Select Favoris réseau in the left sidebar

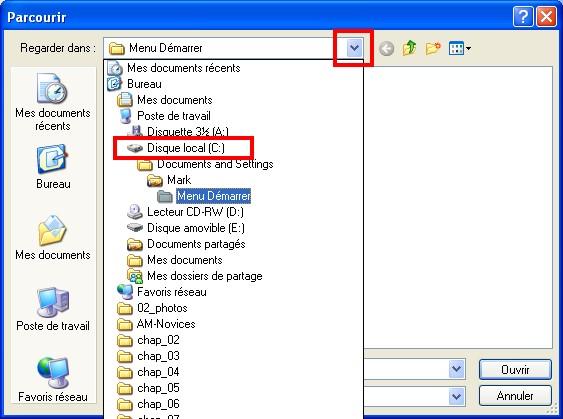[53, 380]
